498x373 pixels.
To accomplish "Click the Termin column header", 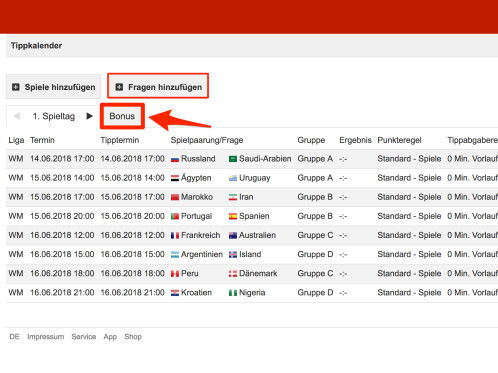I will tap(42, 140).
